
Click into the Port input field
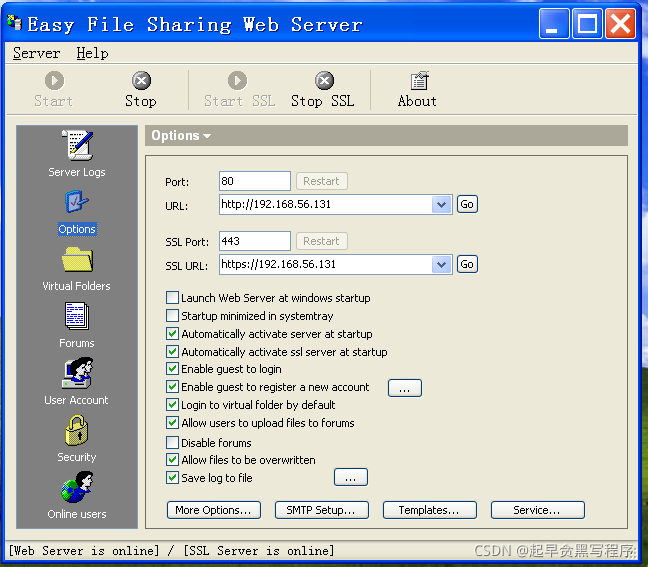pyautogui.click(x=255, y=181)
